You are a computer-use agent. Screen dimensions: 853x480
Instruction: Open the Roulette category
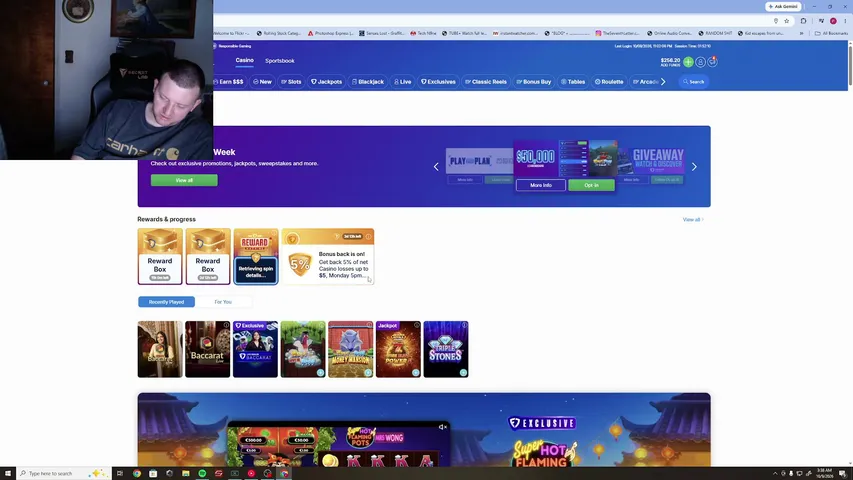coord(609,82)
